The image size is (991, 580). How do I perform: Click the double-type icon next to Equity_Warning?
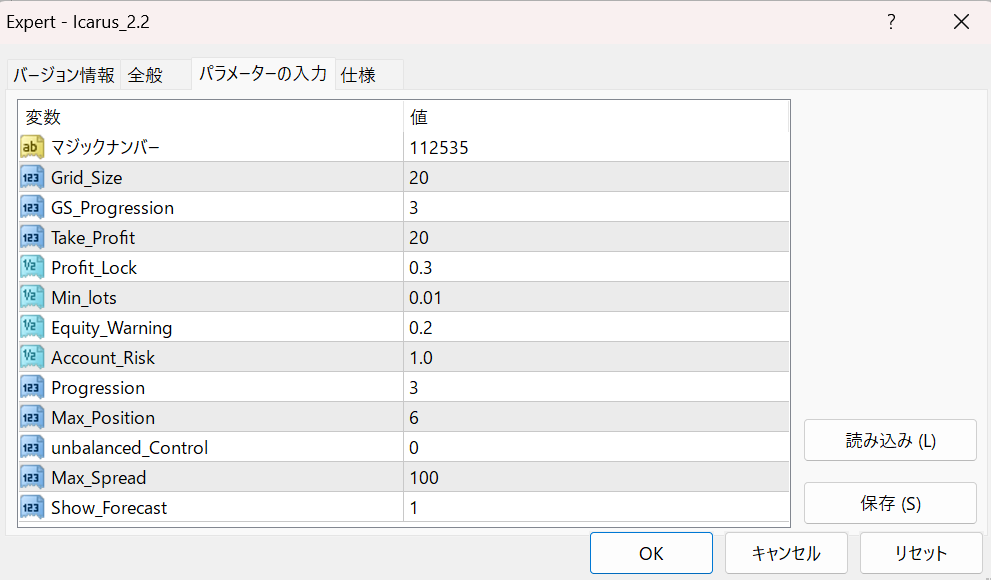click(32, 327)
